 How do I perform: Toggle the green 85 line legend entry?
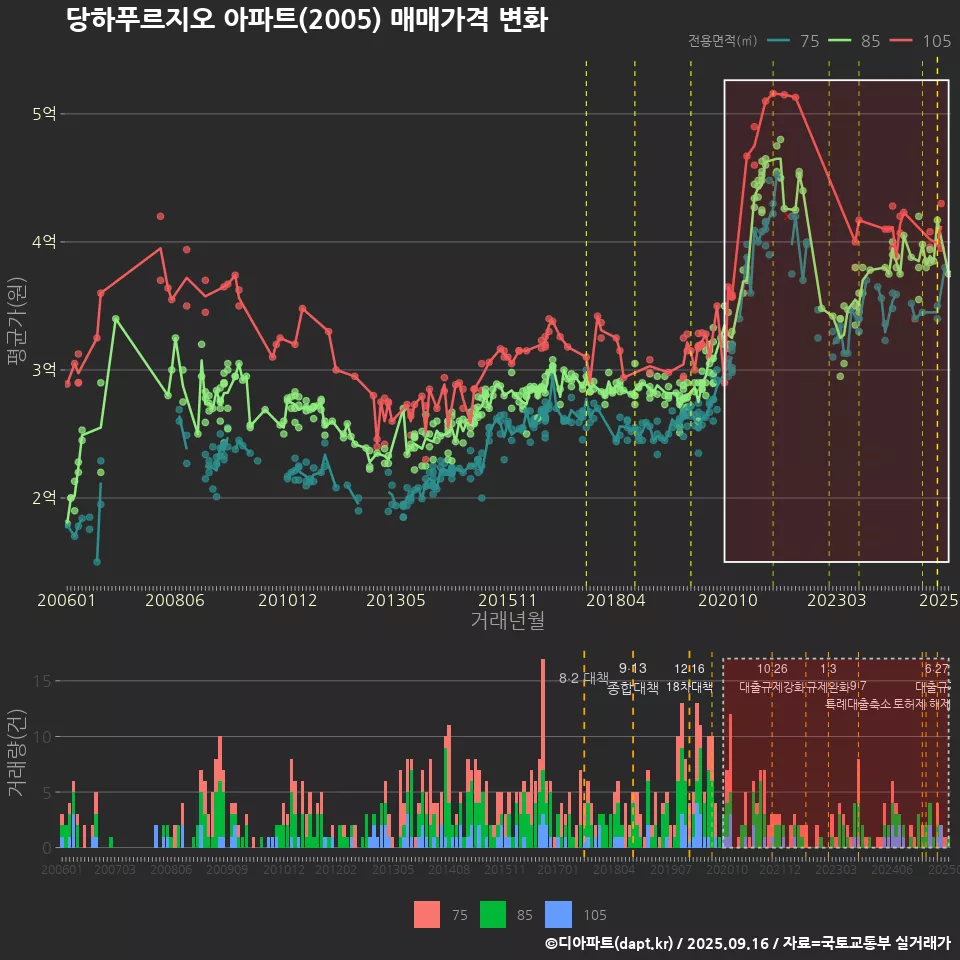pos(854,41)
